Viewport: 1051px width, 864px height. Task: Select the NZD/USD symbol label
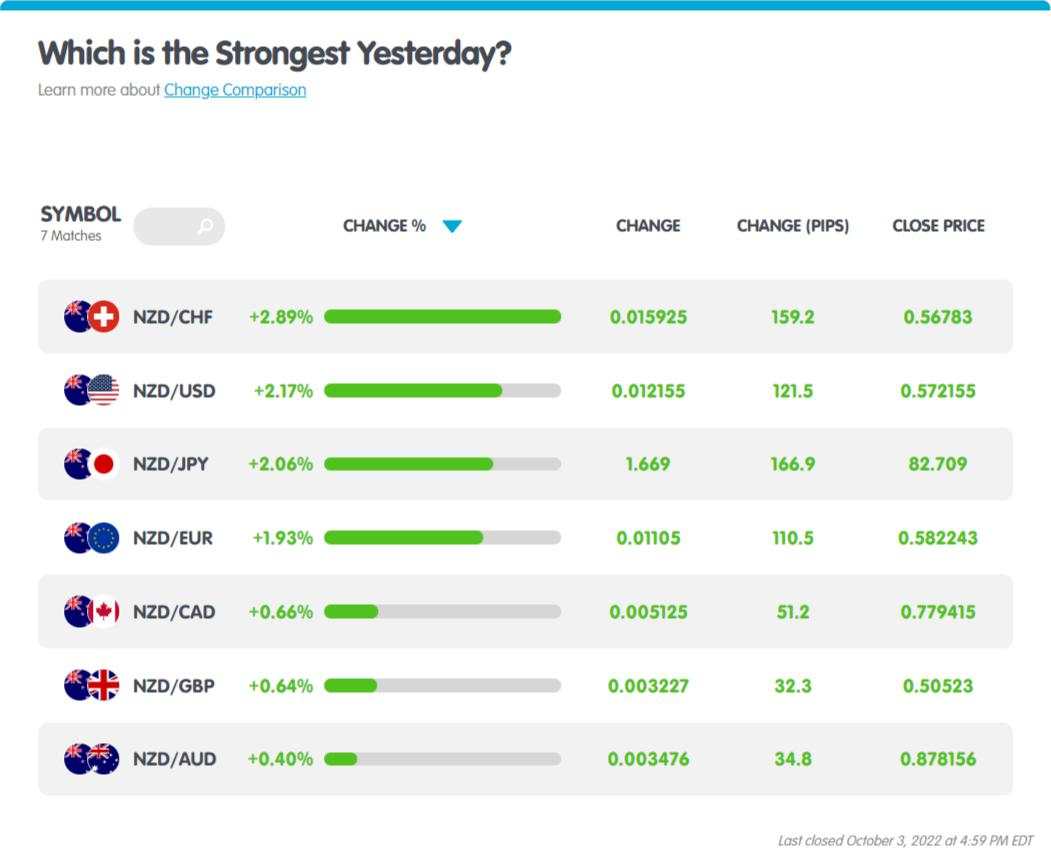tap(174, 391)
